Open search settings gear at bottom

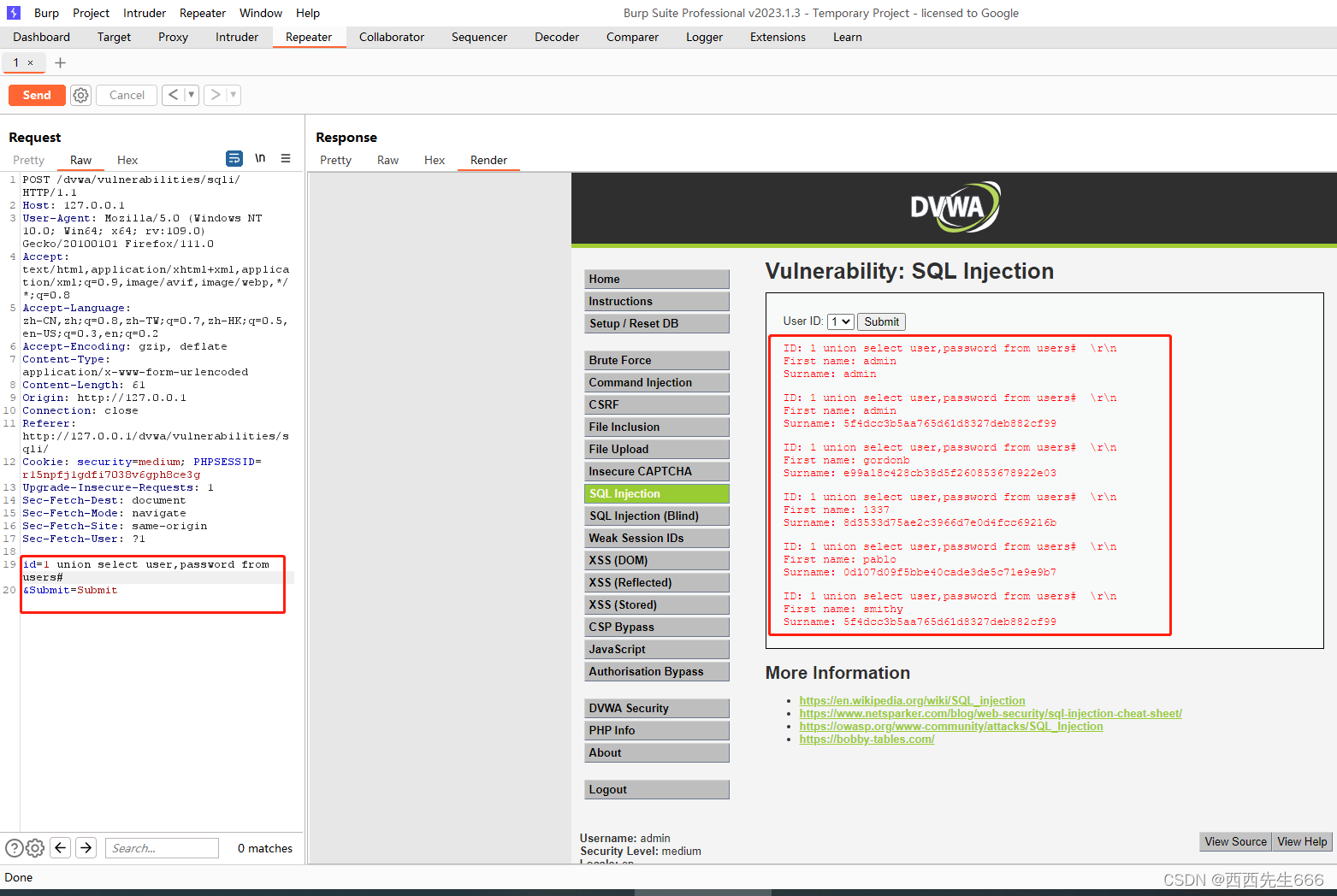pyautogui.click(x=35, y=848)
